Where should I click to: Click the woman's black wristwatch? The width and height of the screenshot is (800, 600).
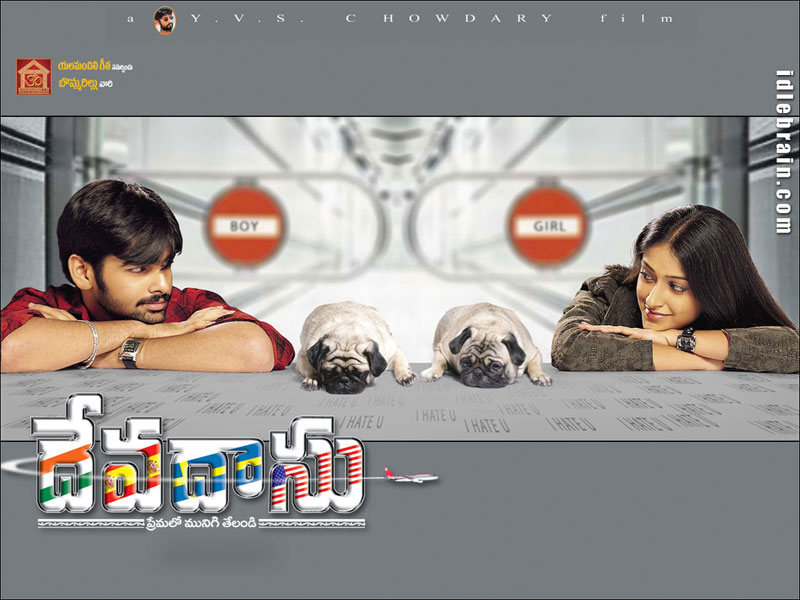click(685, 339)
